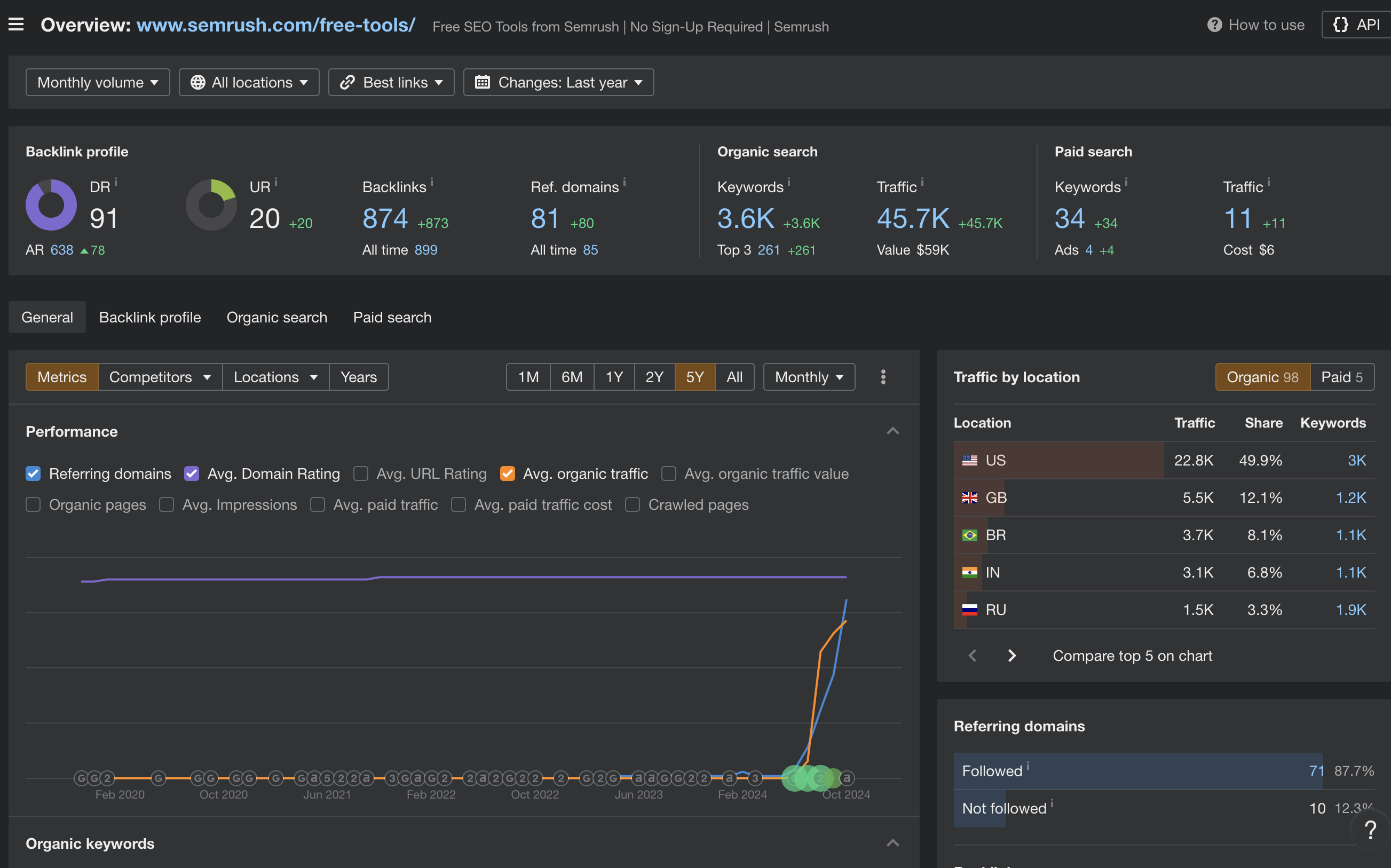Image resolution: width=1391 pixels, height=868 pixels.
Task: Open the API button
Action: point(1356,25)
